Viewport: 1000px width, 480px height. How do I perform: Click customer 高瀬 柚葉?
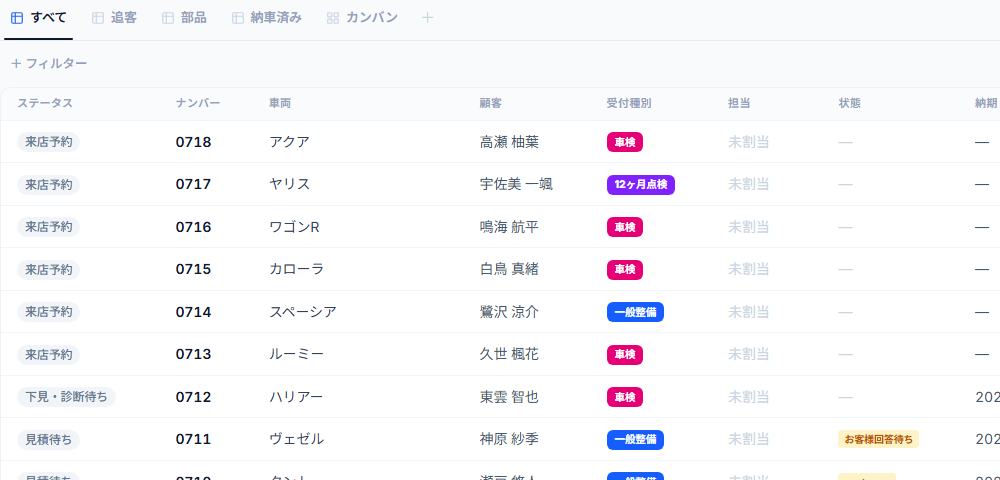pyautogui.click(x=509, y=142)
